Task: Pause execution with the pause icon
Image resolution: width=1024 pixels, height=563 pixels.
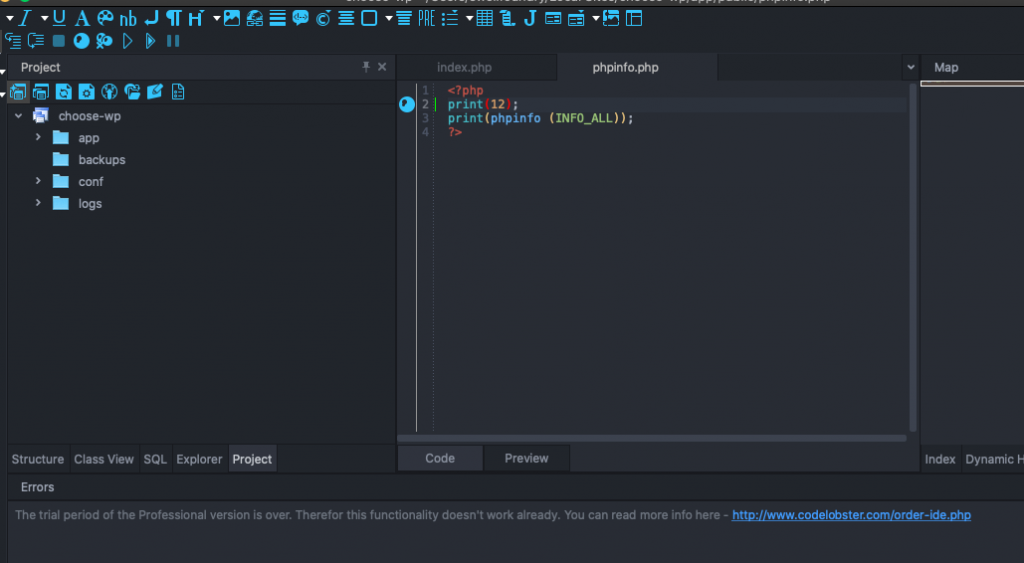Action: coord(173,41)
